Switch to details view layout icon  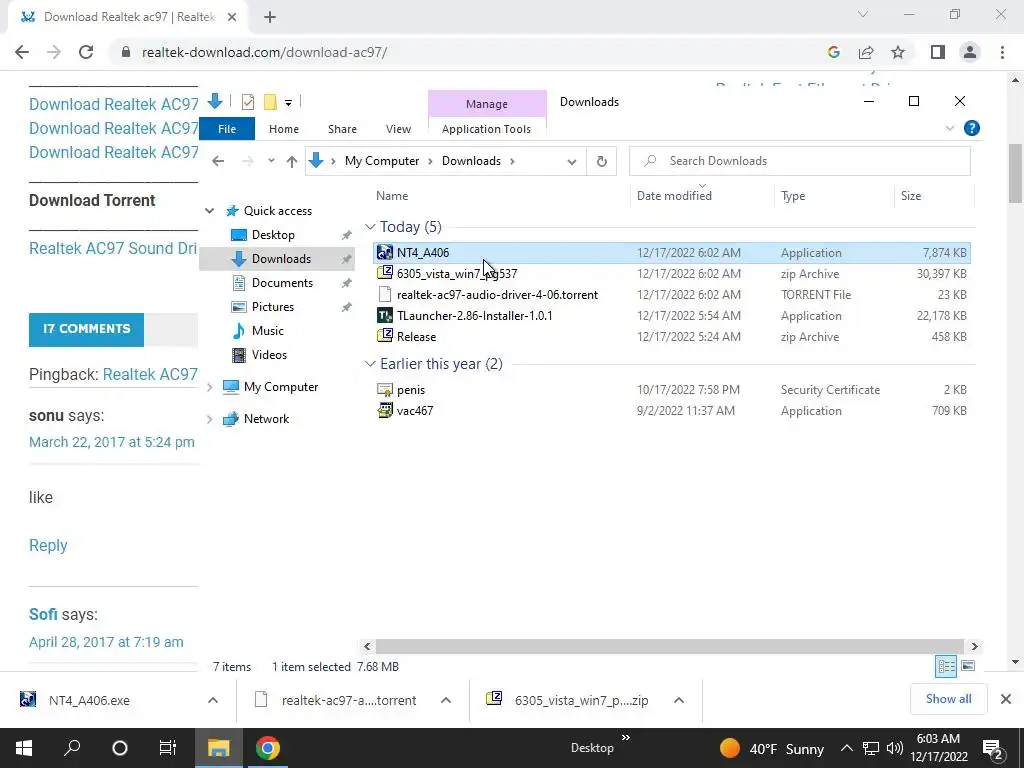(x=946, y=666)
